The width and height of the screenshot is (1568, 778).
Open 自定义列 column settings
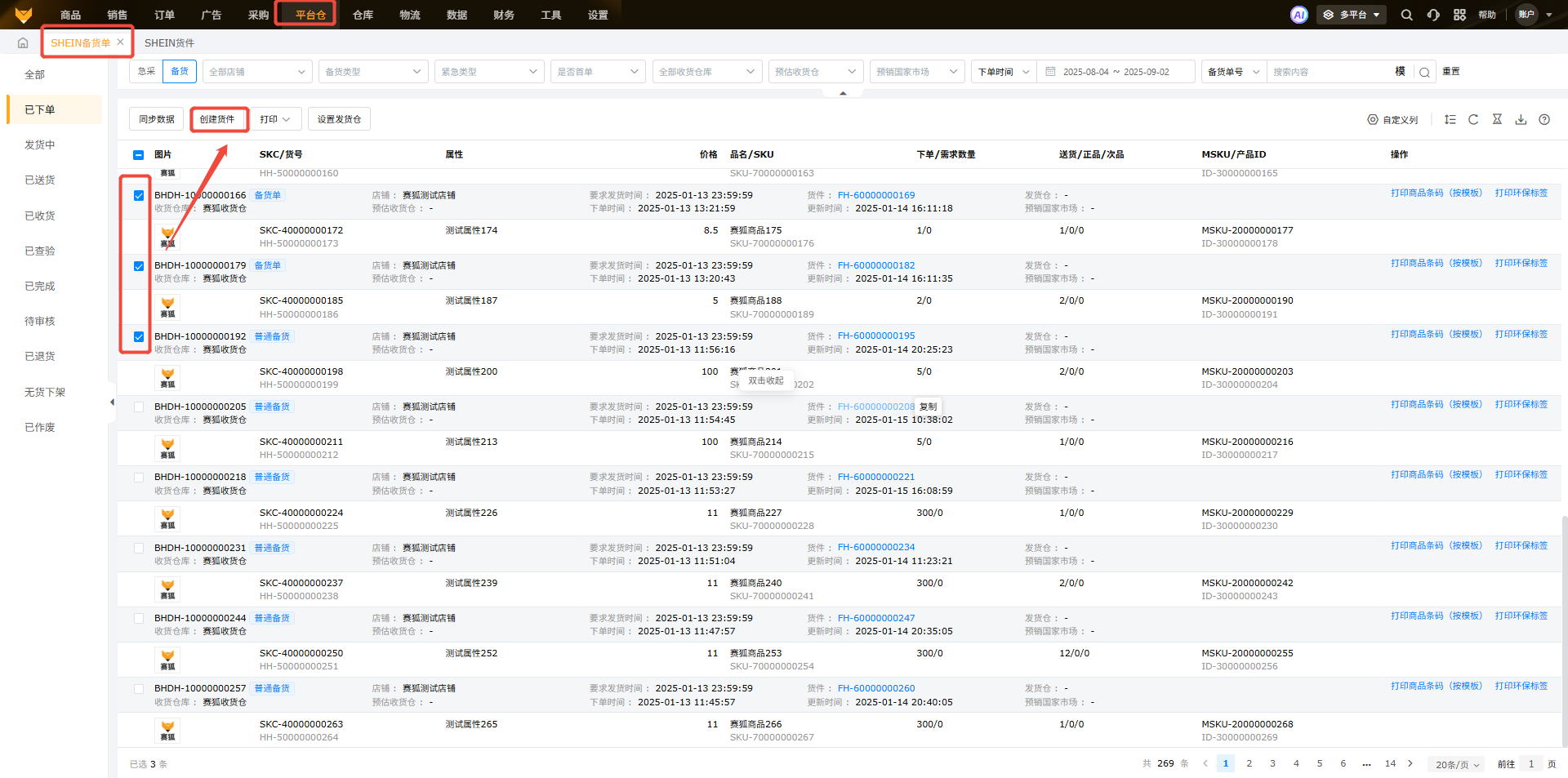[1393, 120]
